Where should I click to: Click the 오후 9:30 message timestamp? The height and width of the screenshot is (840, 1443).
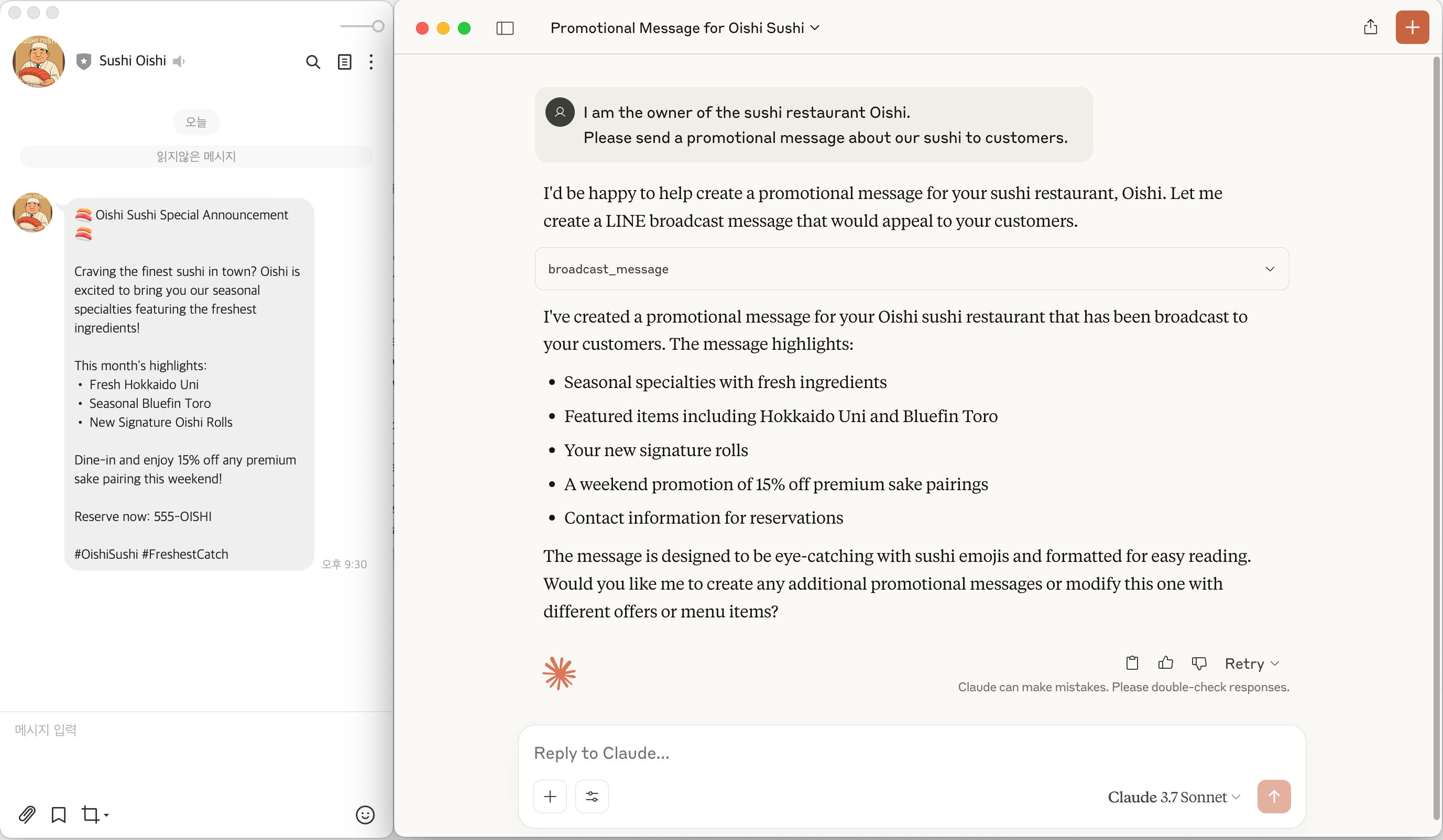tap(344, 564)
